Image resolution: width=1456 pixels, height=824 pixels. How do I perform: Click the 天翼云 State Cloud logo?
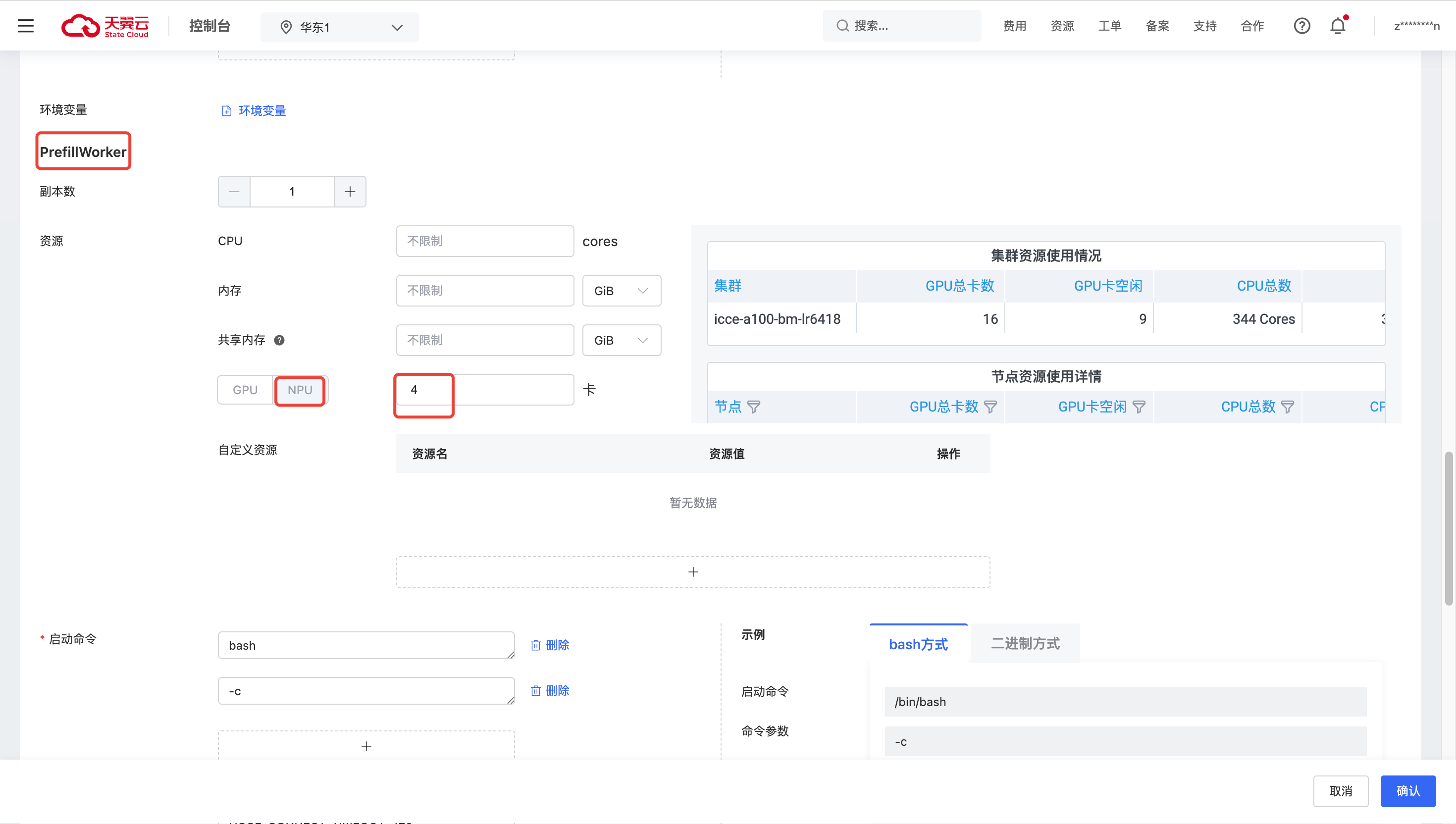[x=105, y=26]
